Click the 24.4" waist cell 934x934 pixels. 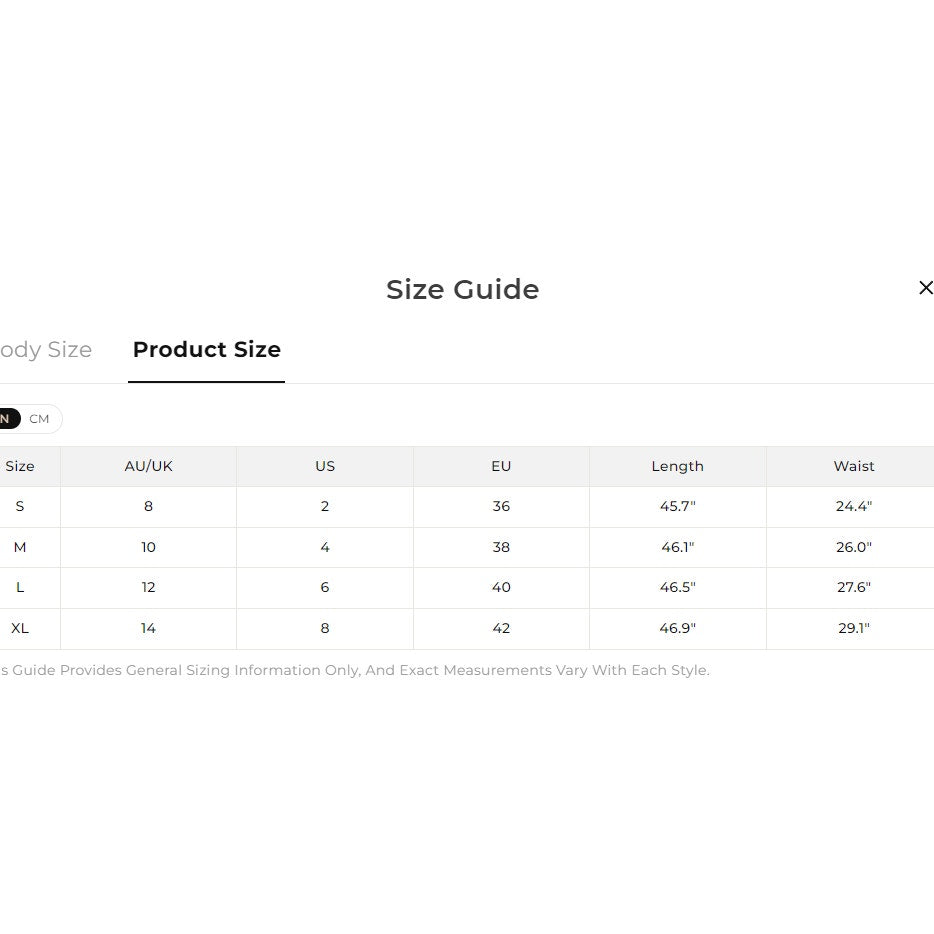click(853, 506)
